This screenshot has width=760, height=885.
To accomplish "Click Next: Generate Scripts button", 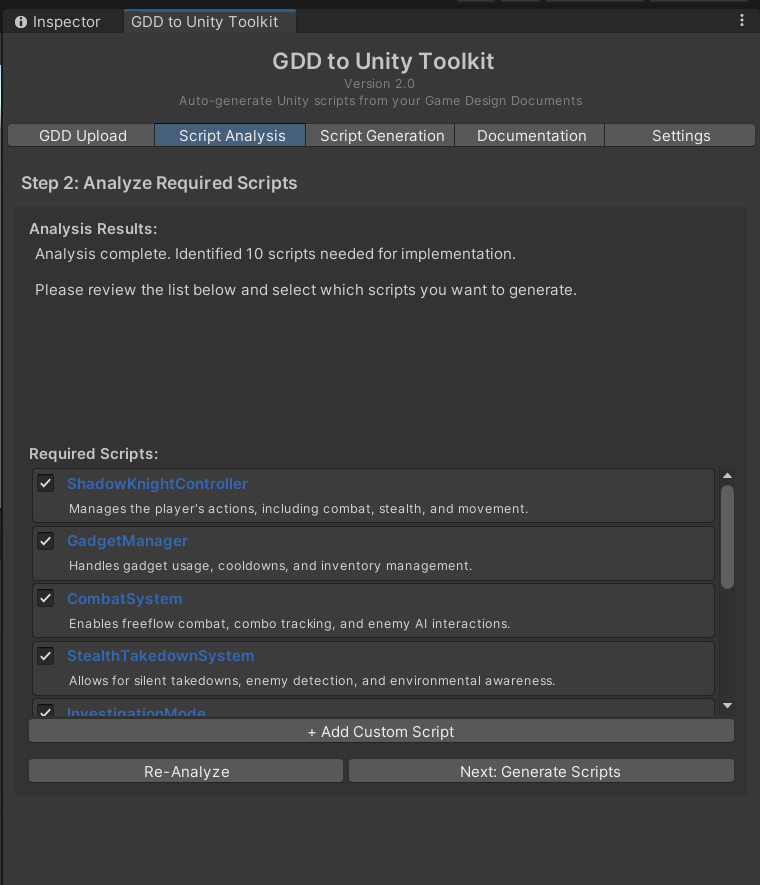I will click(540, 771).
